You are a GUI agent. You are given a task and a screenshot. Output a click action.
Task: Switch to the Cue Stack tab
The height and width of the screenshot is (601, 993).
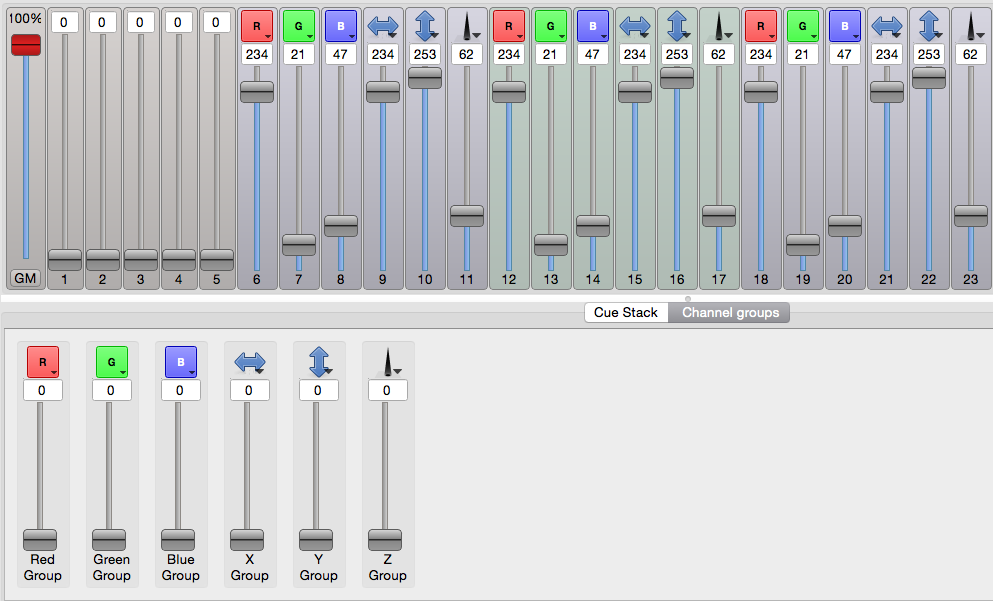[x=626, y=313]
